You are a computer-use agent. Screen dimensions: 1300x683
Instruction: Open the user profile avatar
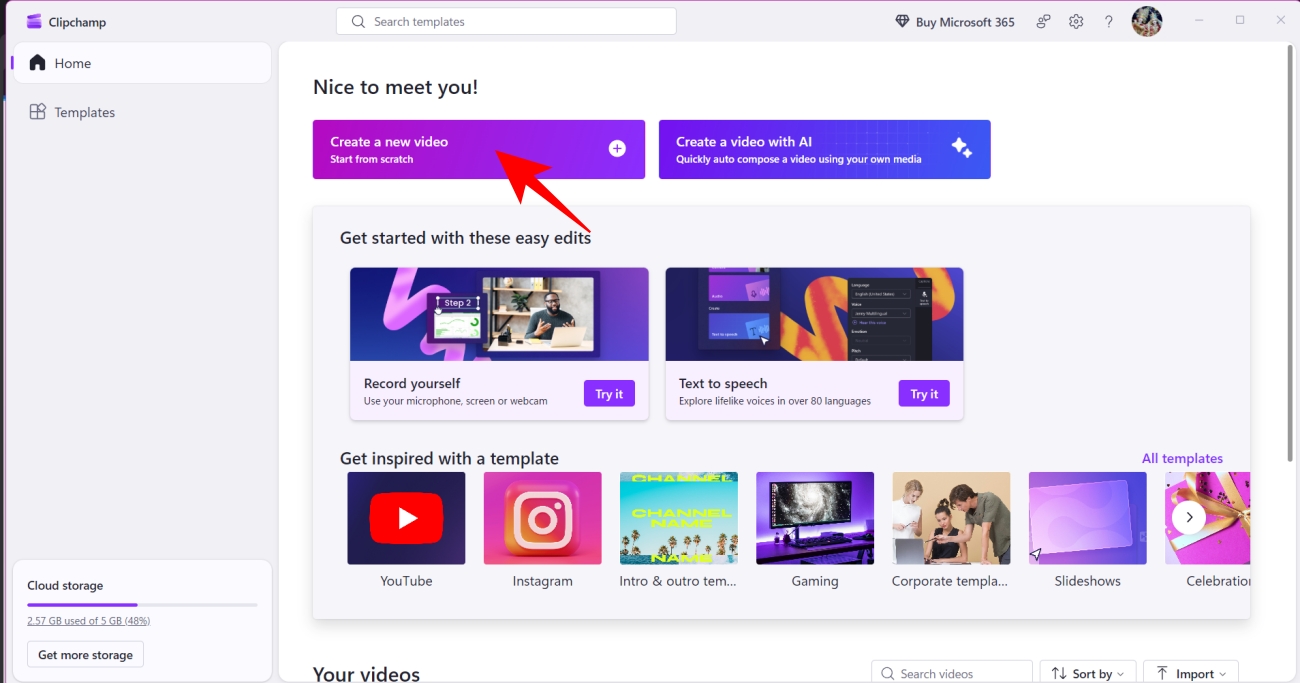pos(1147,21)
